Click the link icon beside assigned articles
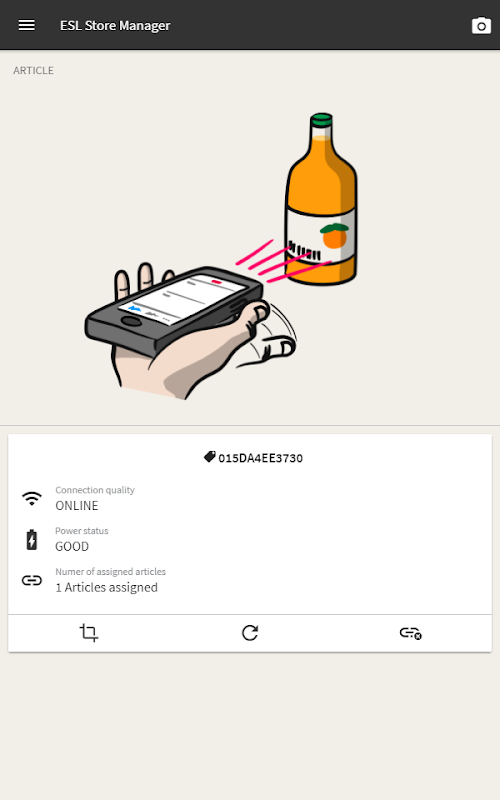 point(32,580)
